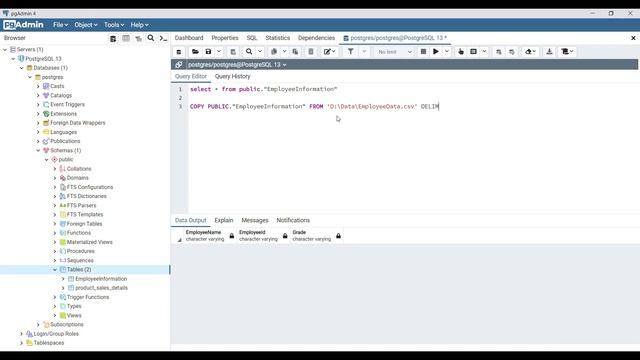Open the Object menu
The image size is (640, 360).
[x=86, y=25]
